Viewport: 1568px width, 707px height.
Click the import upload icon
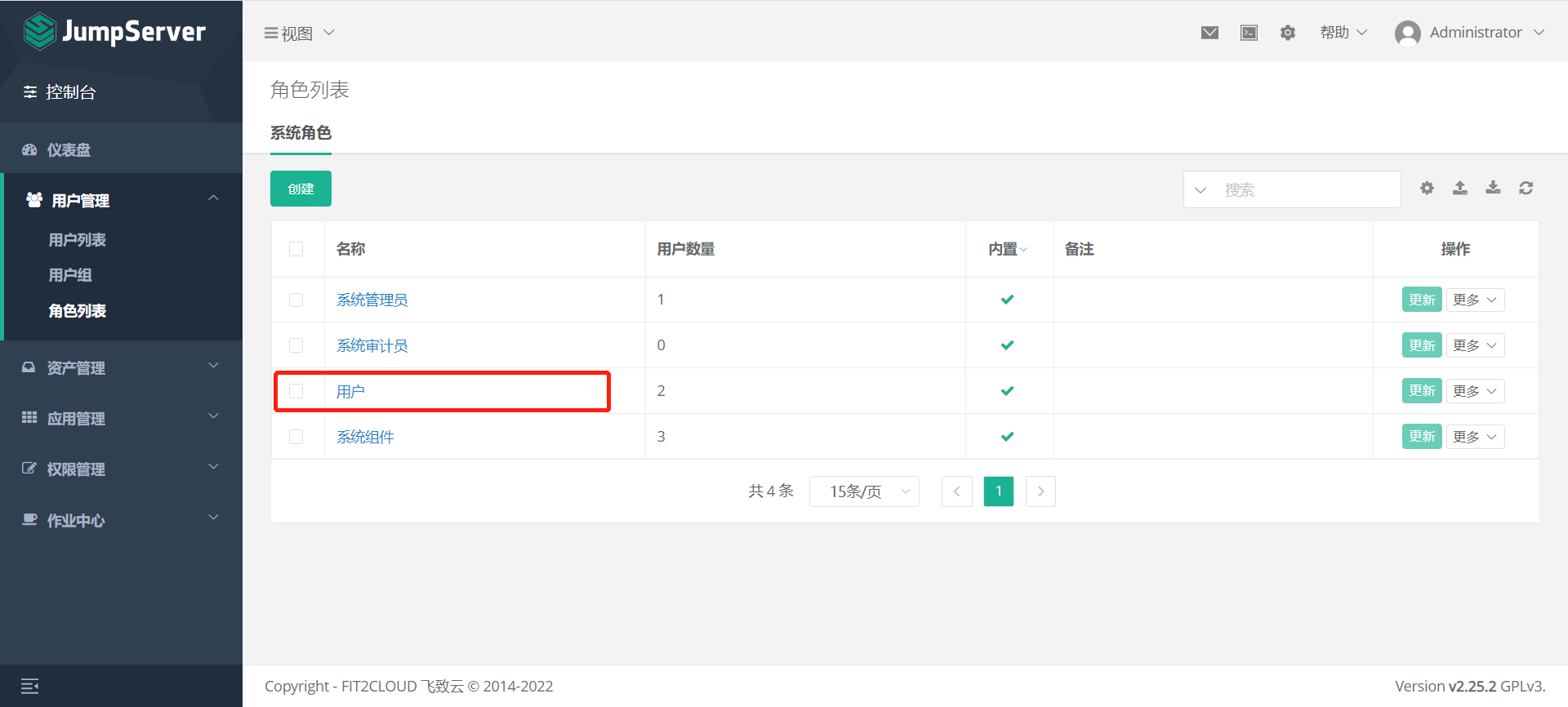tap(1460, 189)
